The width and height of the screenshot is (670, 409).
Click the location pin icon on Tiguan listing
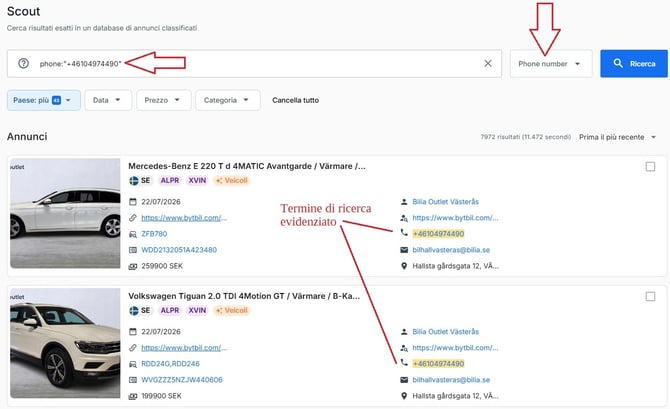404,396
